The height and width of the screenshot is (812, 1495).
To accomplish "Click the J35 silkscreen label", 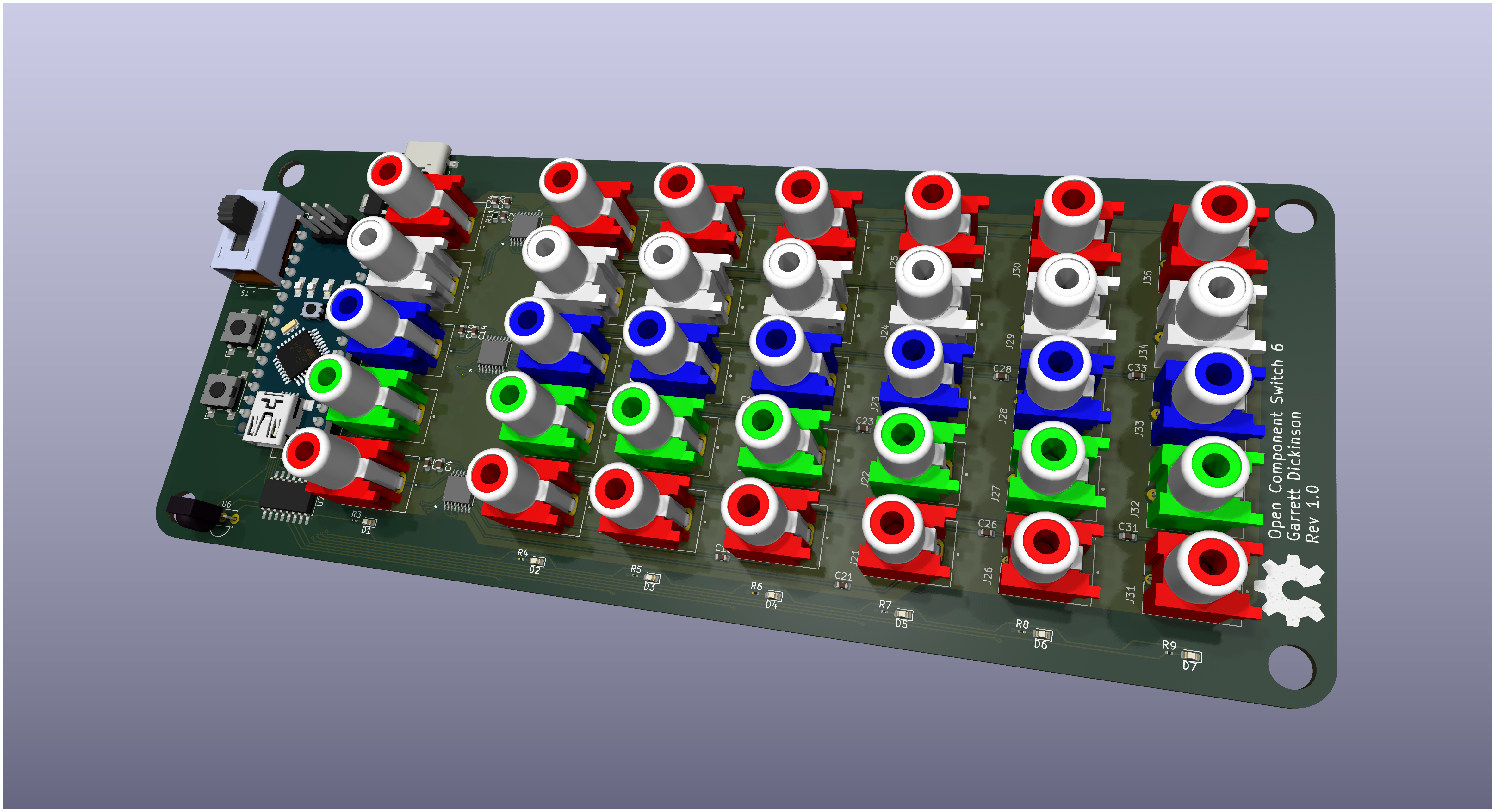I will 1147,277.
